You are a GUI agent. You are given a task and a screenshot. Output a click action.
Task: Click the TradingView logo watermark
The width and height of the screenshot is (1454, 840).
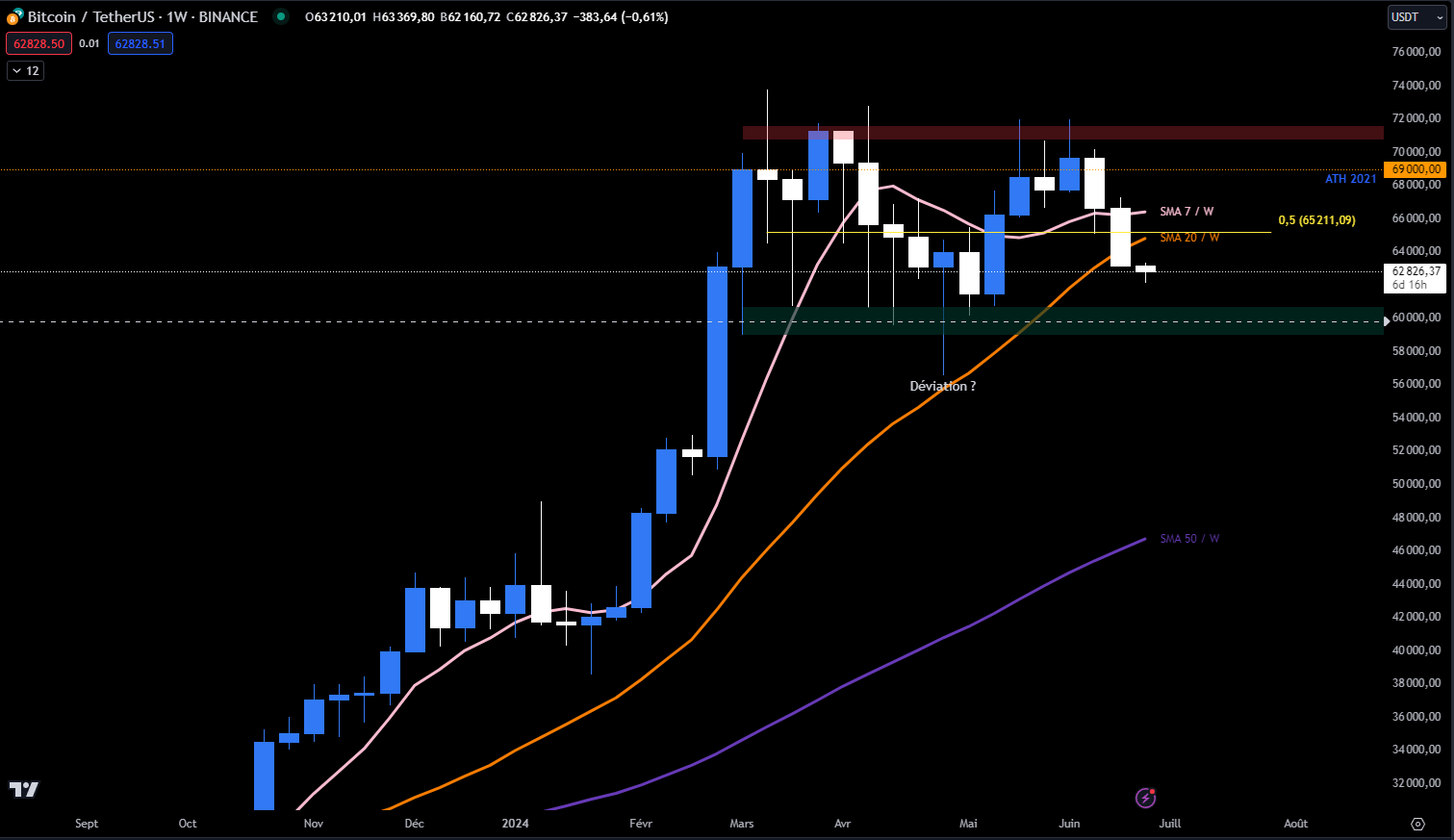click(24, 789)
